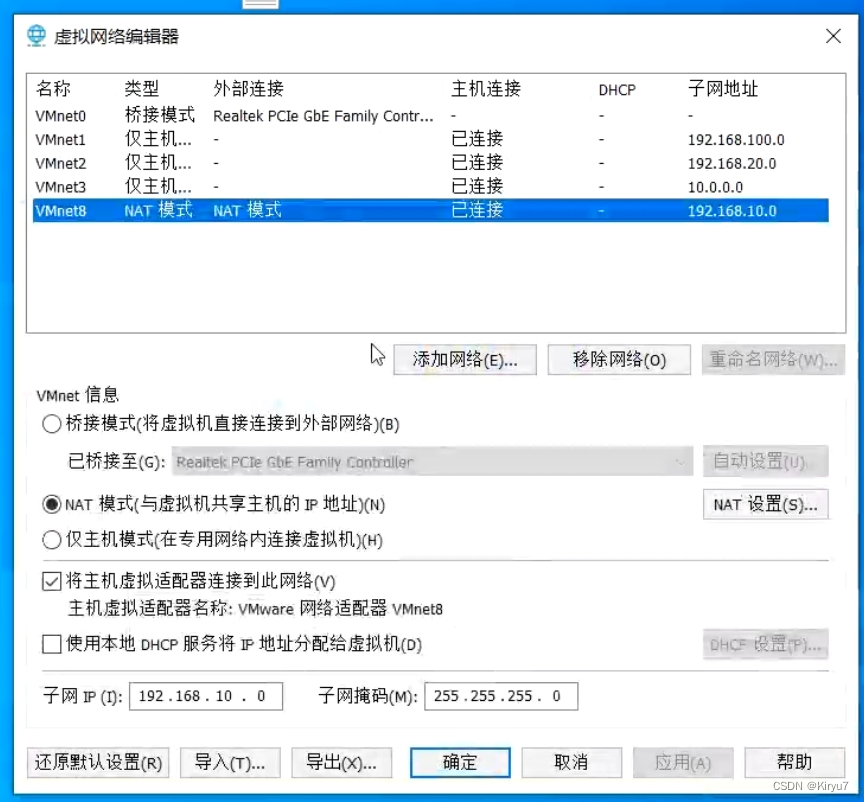864x802 pixels.
Task: Click 桥接模式 type cell for VMnet0
Action: pos(160,115)
